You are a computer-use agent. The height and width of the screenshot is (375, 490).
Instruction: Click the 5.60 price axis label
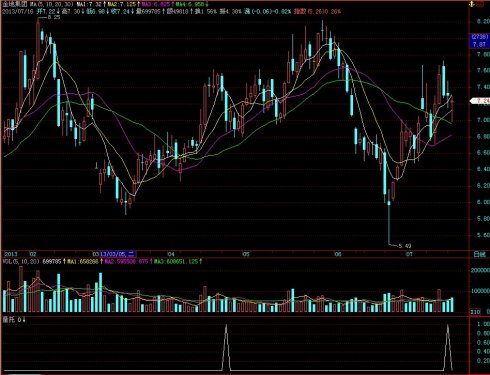pyautogui.click(x=483, y=235)
